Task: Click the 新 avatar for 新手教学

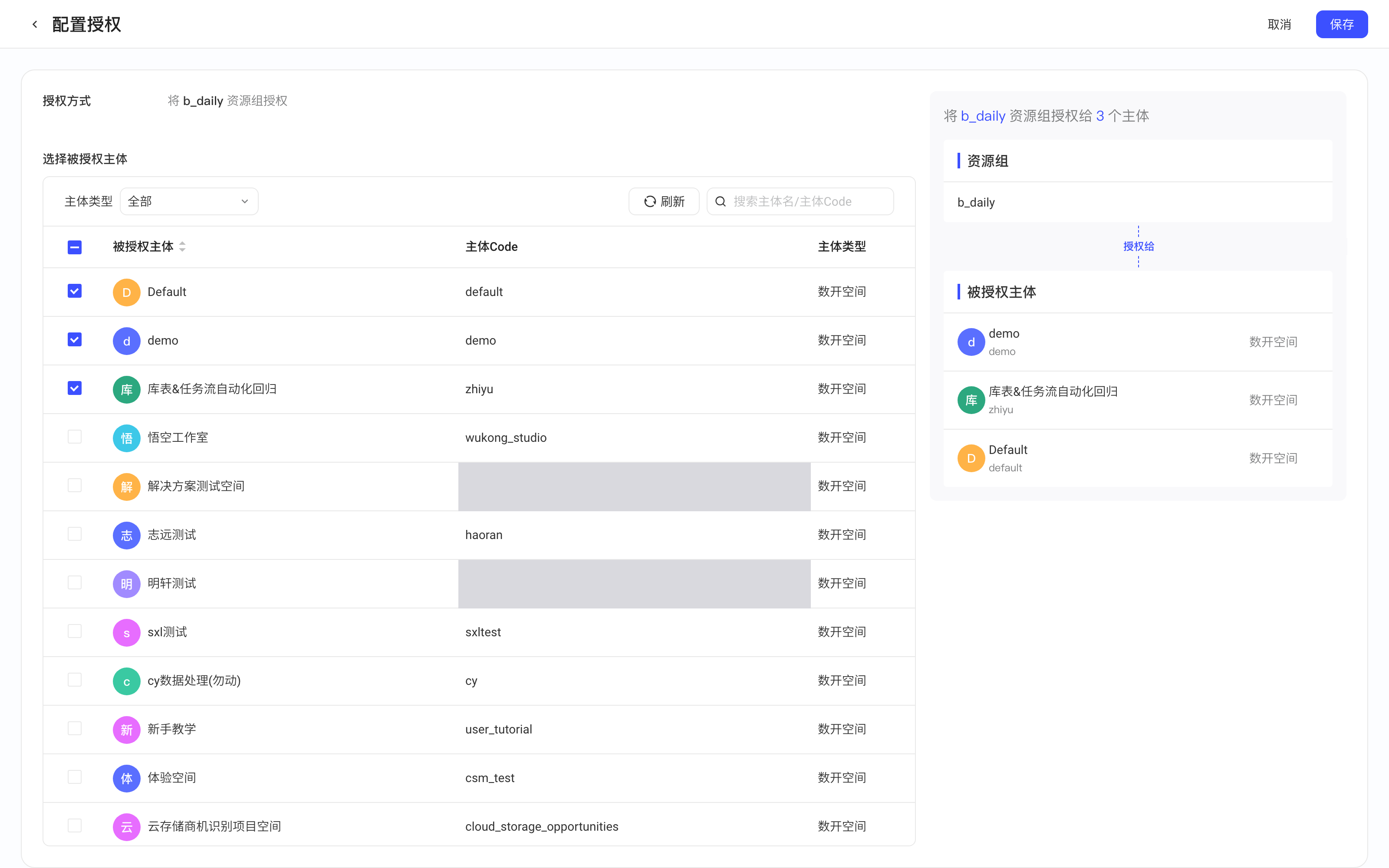Action: pyautogui.click(x=126, y=730)
